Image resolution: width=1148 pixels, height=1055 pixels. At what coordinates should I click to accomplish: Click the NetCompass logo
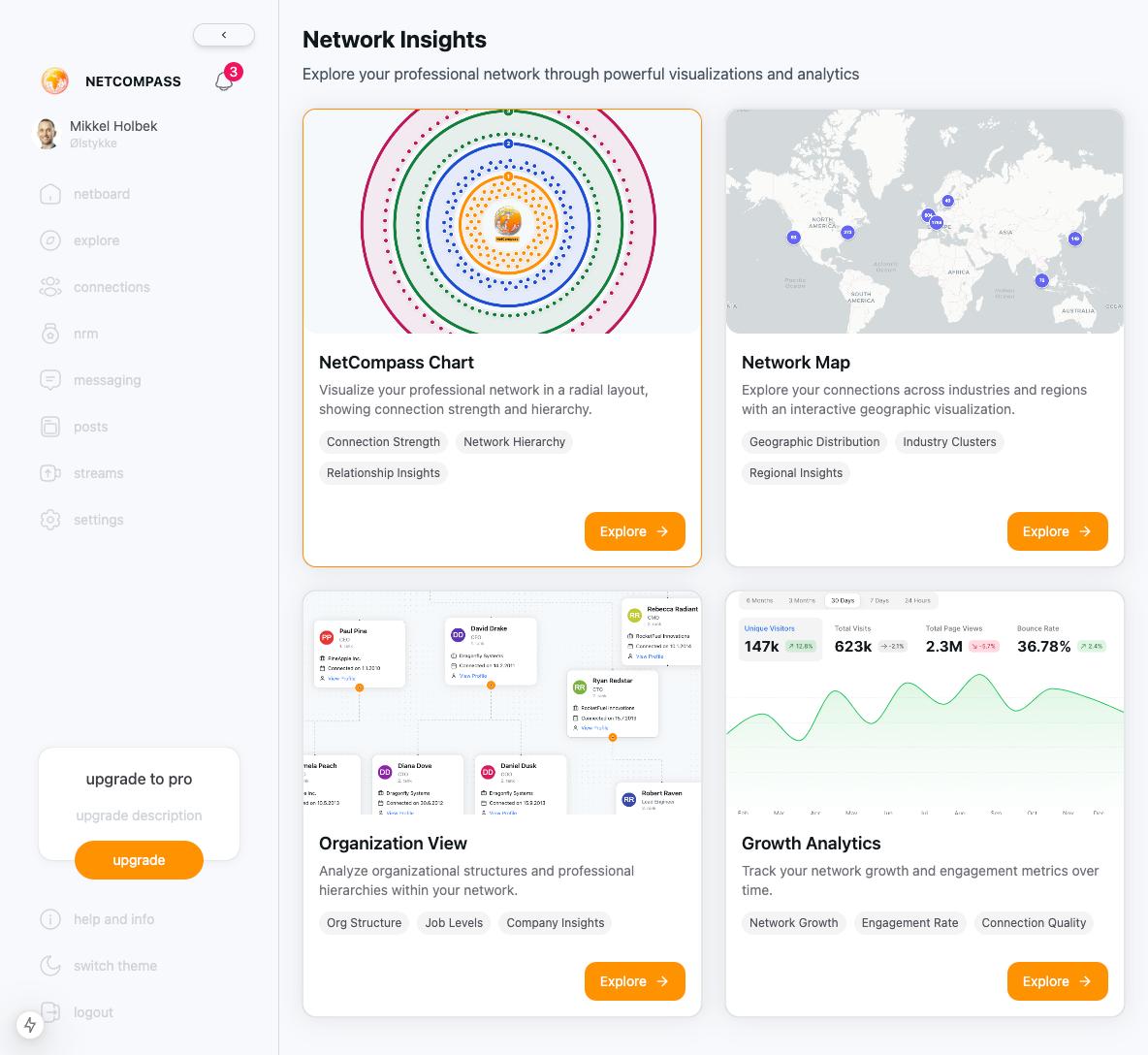click(54, 81)
